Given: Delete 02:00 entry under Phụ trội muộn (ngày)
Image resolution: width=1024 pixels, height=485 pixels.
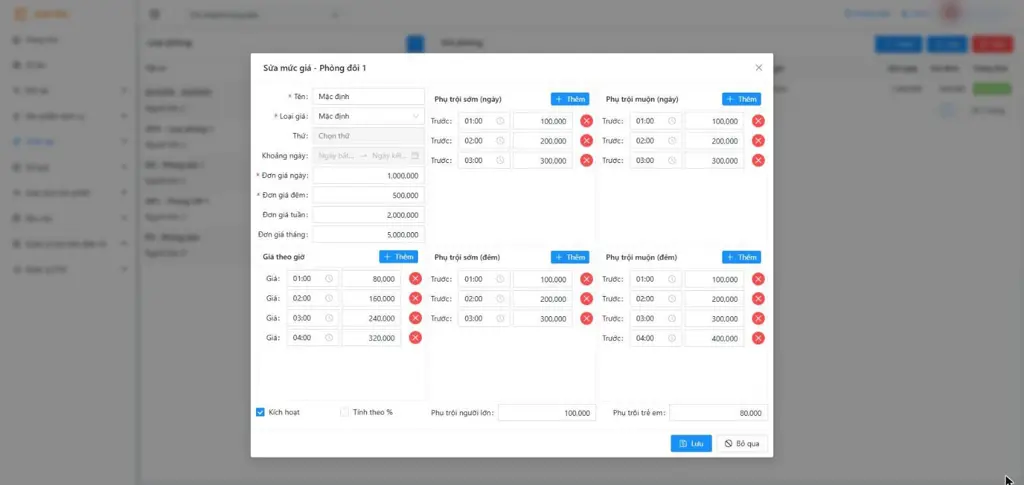Looking at the screenshot, I should [758, 140].
